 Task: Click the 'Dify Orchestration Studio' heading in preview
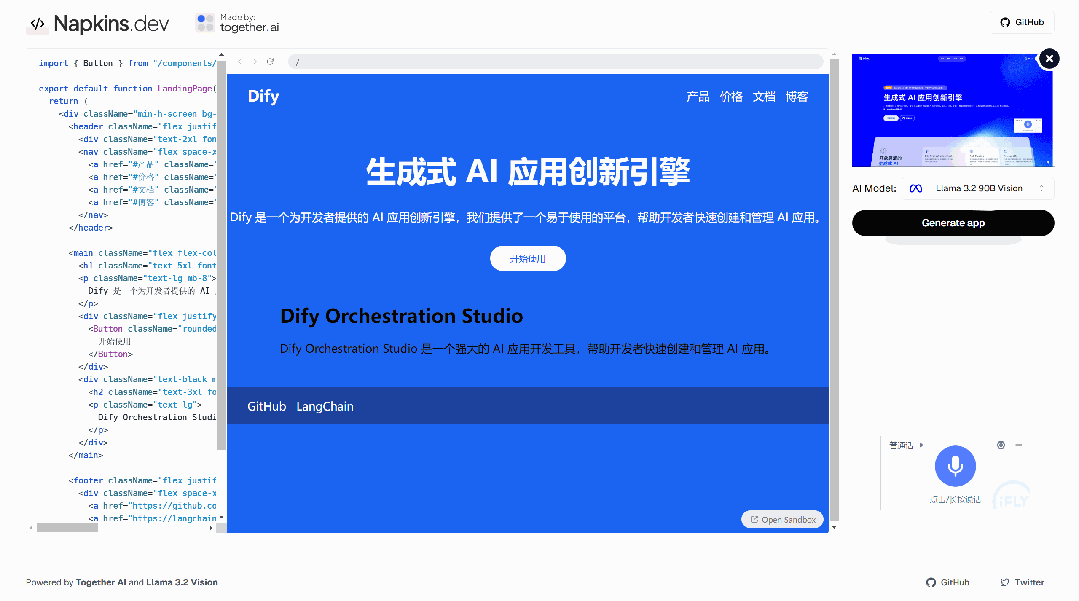click(x=401, y=316)
